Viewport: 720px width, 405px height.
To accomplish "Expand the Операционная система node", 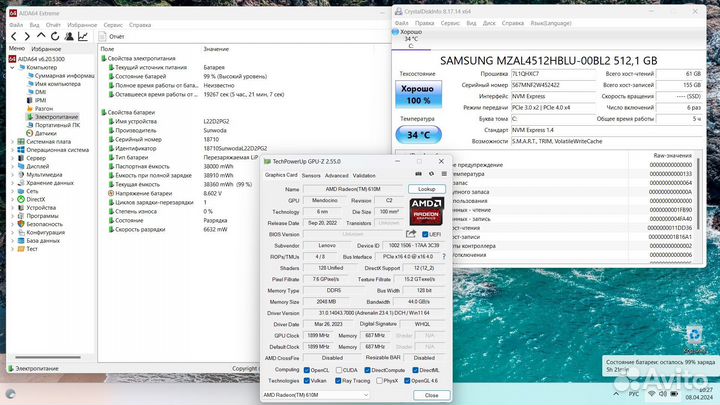I will [x=12, y=150].
